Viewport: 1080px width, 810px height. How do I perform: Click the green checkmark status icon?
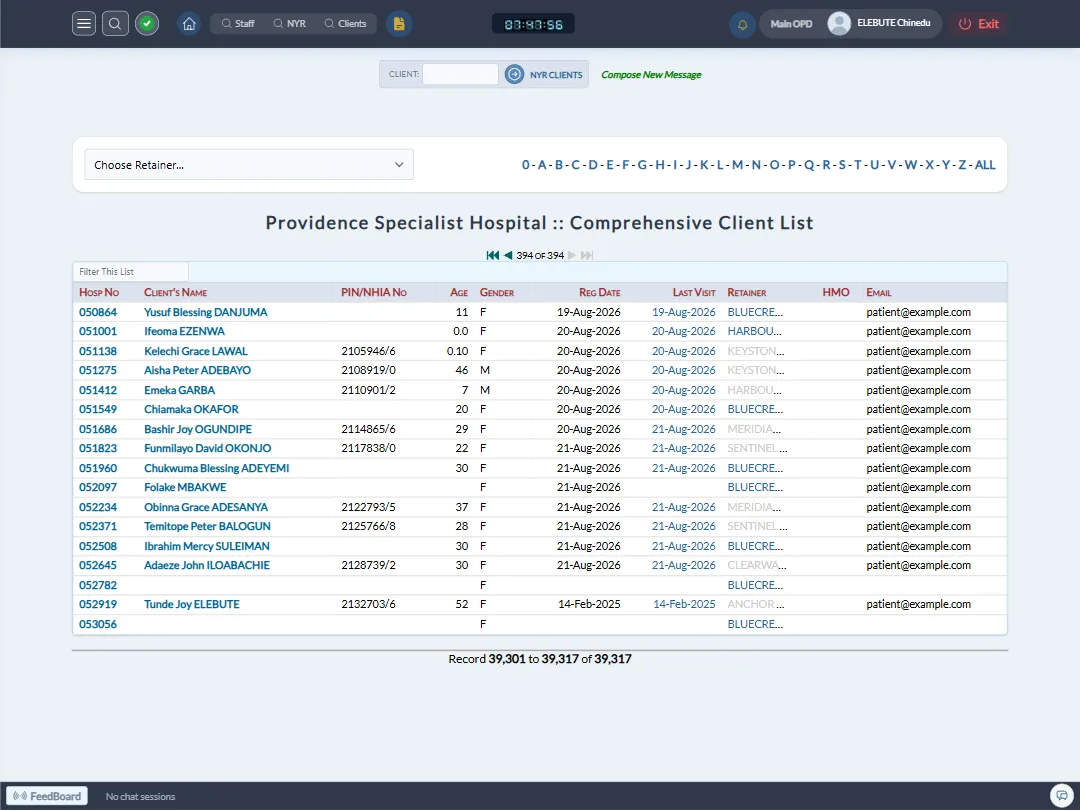tap(147, 23)
